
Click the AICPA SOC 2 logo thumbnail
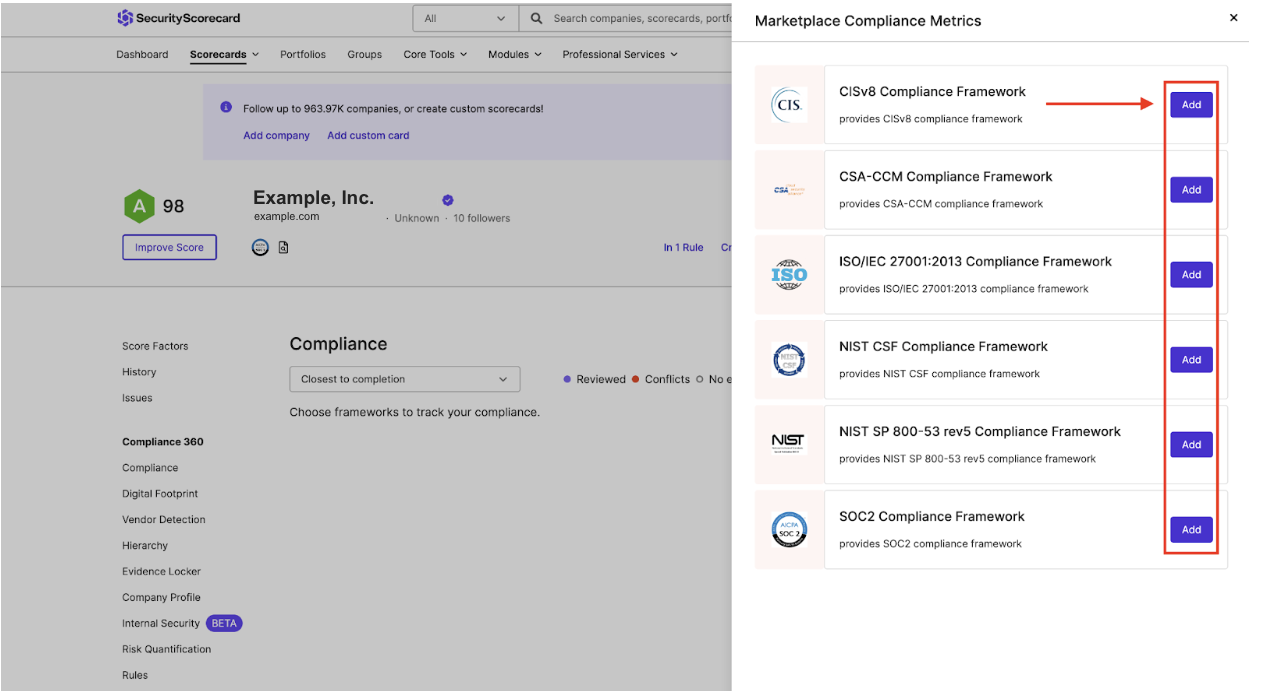tap(789, 530)
